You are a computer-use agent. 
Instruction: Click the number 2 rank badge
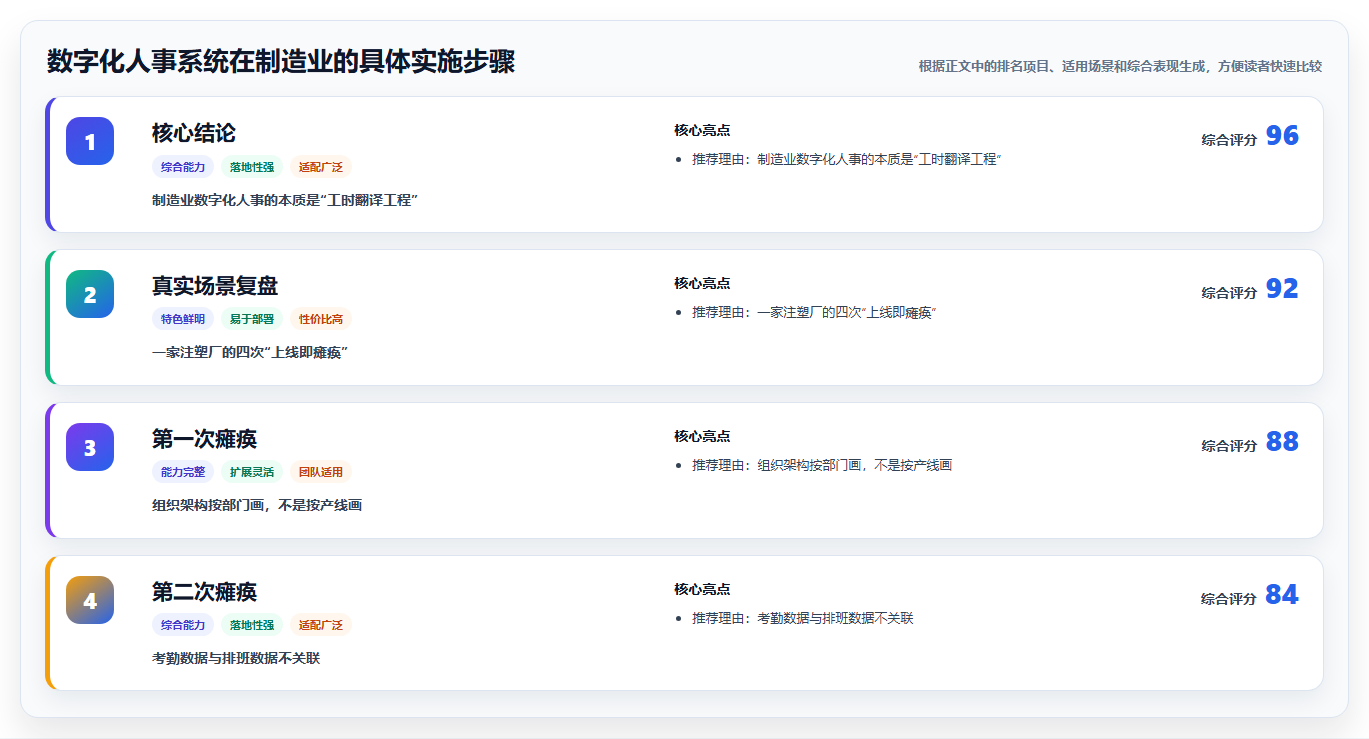(90, 294)
